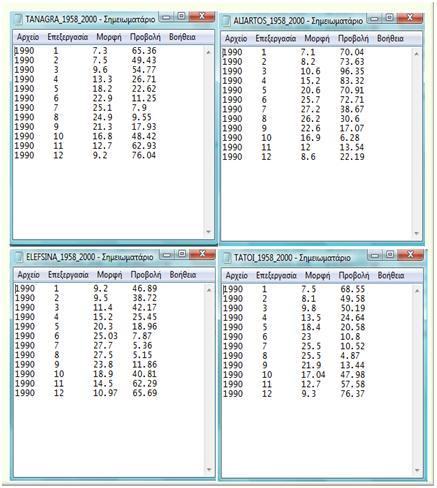Image resolution: width=437 pixels, height=488 pixels.
Task: Click value 65.36 in TANAGRA window
Action: (x=144, y=51)
